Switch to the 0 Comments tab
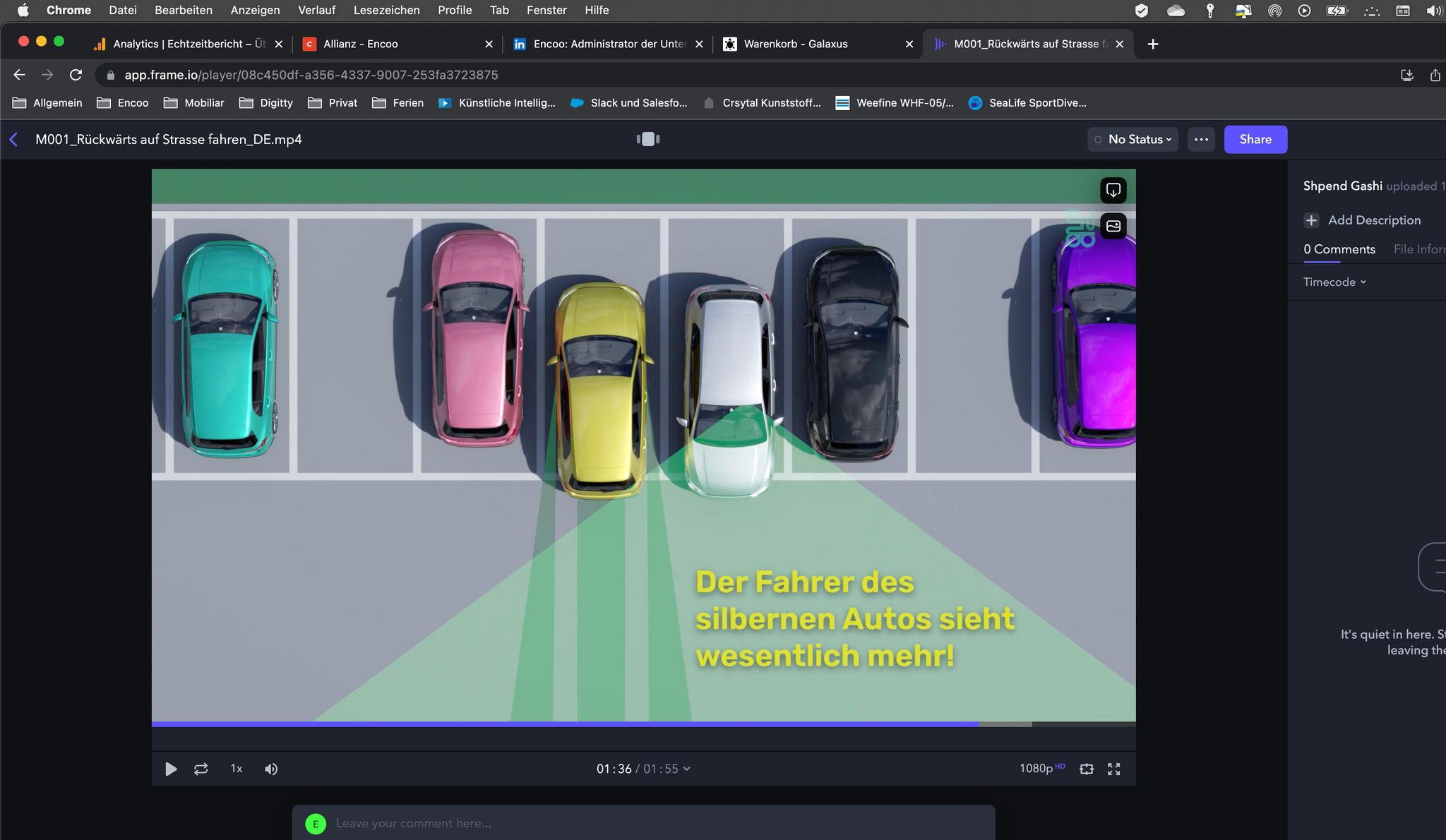 [x=1339, y=249]
